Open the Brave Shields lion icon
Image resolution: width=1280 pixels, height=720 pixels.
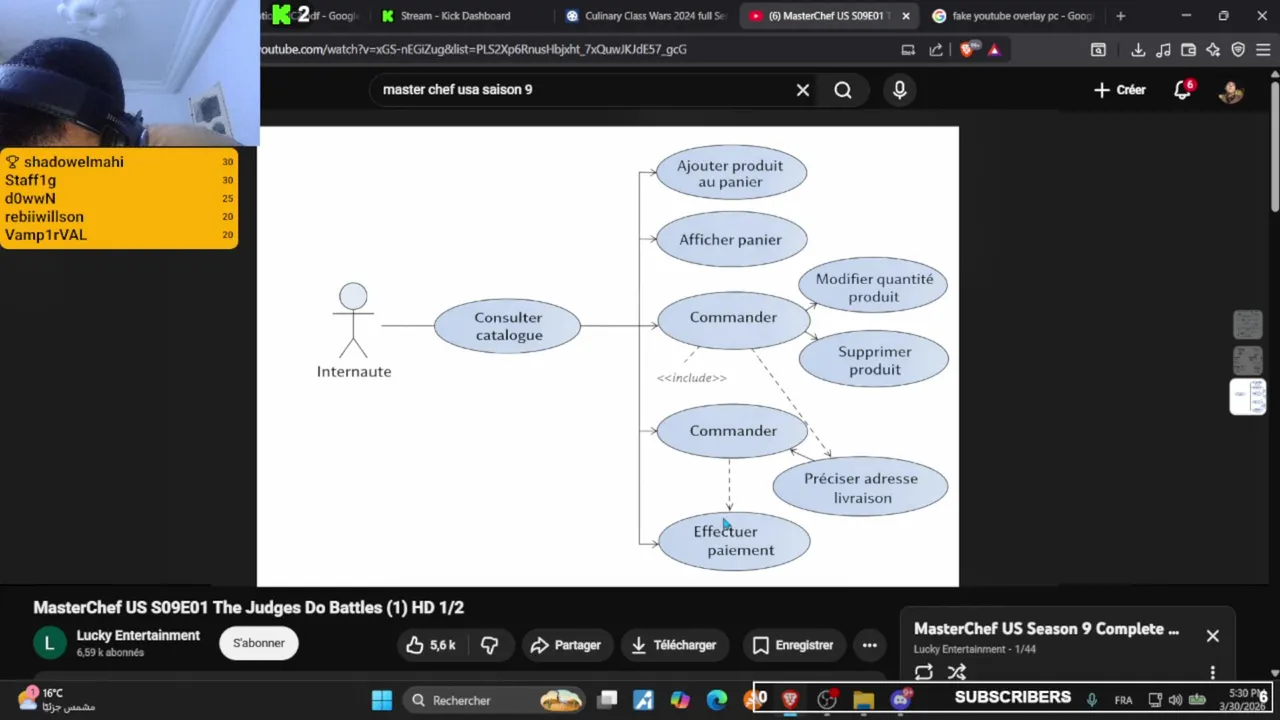[x=967, y=49]
